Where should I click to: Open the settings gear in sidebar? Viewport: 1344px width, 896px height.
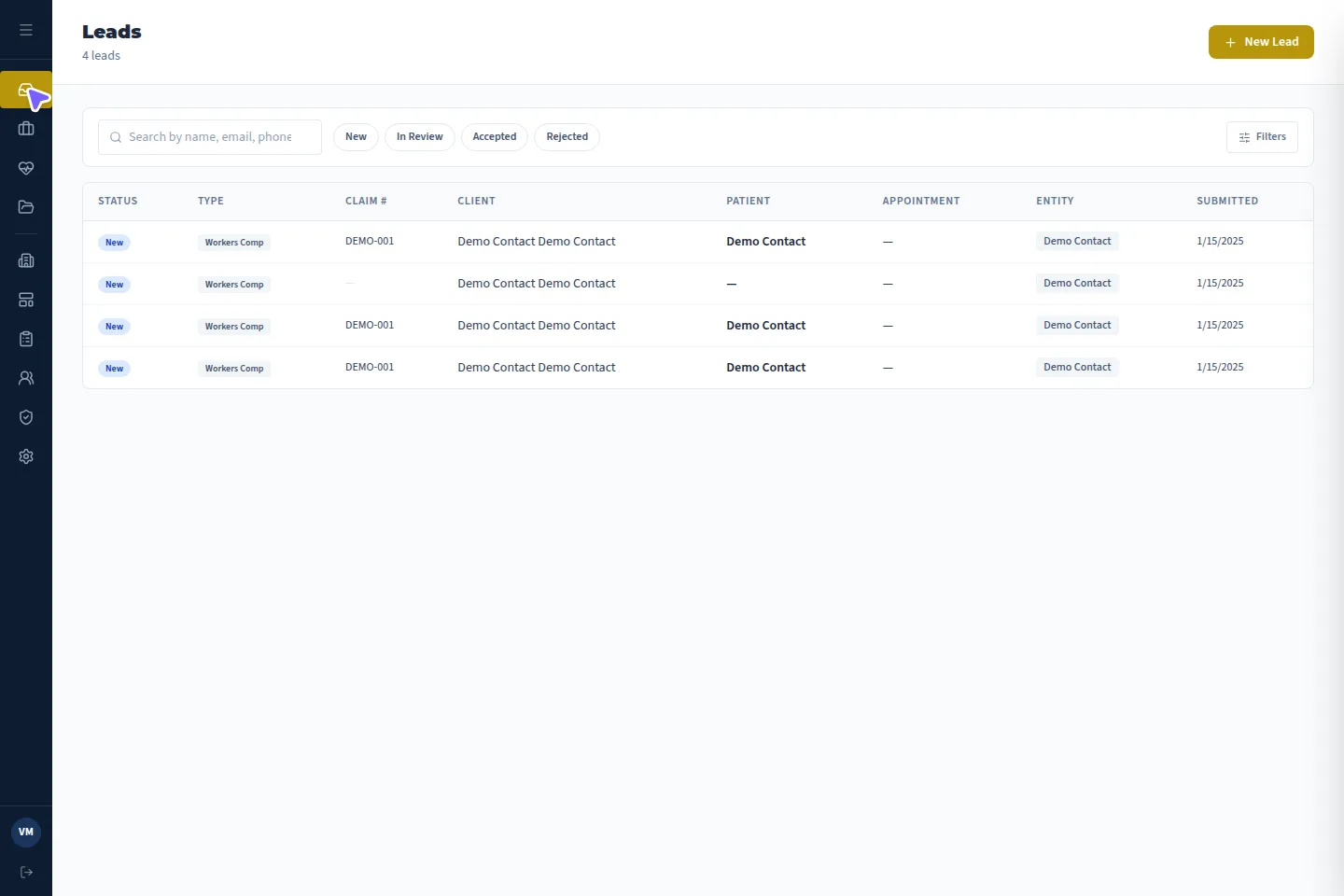click(26, 456)
